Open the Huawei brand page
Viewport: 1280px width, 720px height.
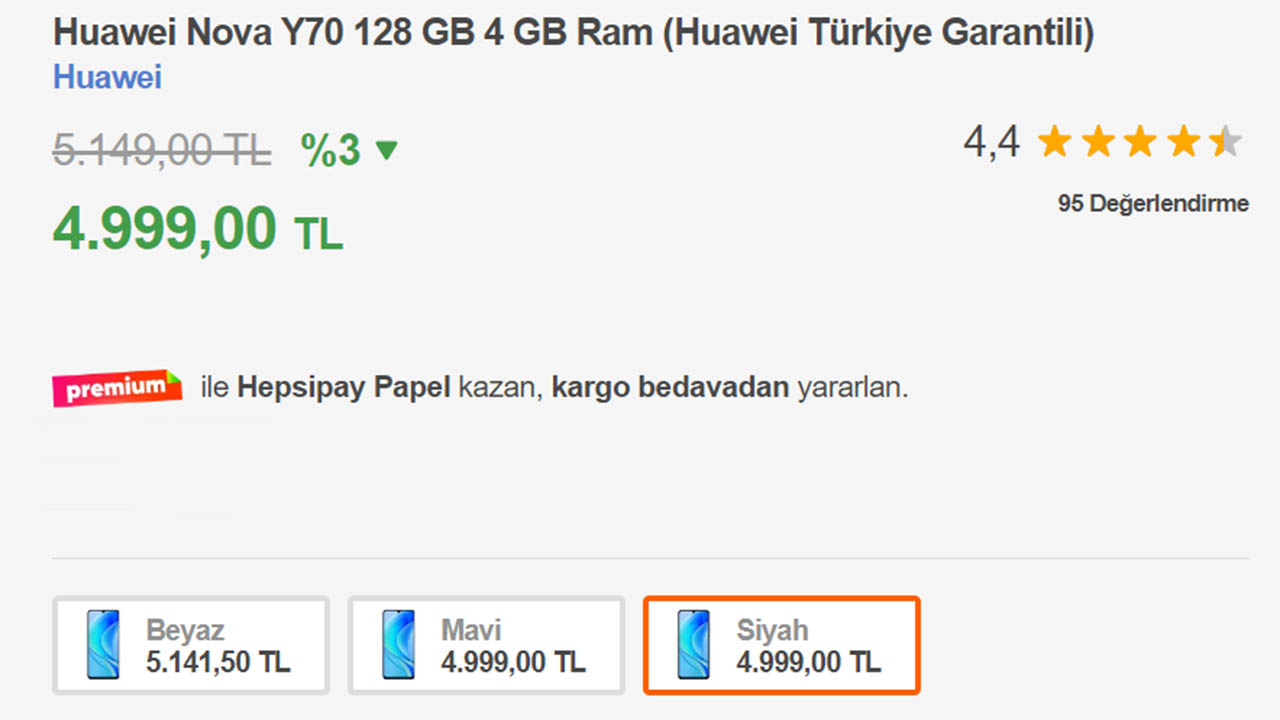click(x=106, y=77)
